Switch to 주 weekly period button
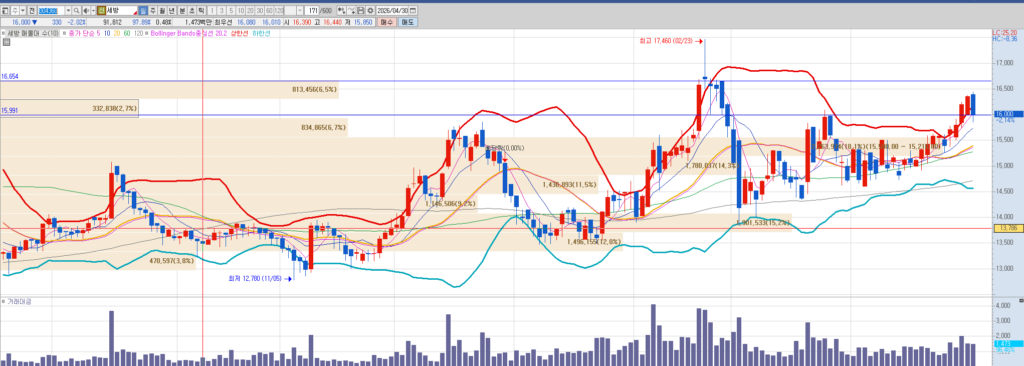 (152, 11)
